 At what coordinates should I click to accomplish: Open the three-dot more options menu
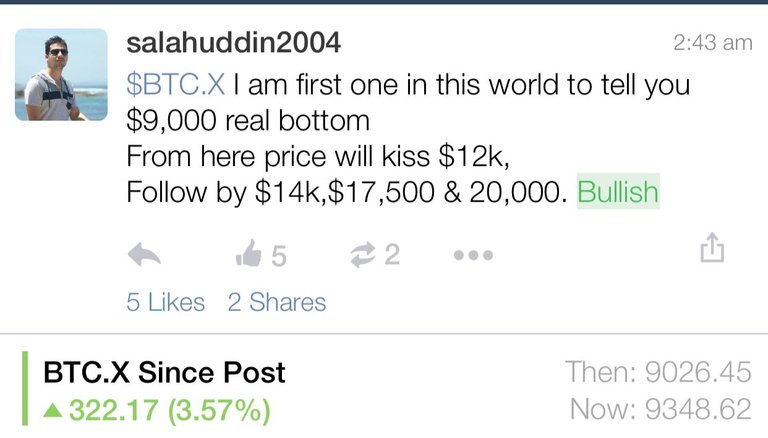(473, 255)
